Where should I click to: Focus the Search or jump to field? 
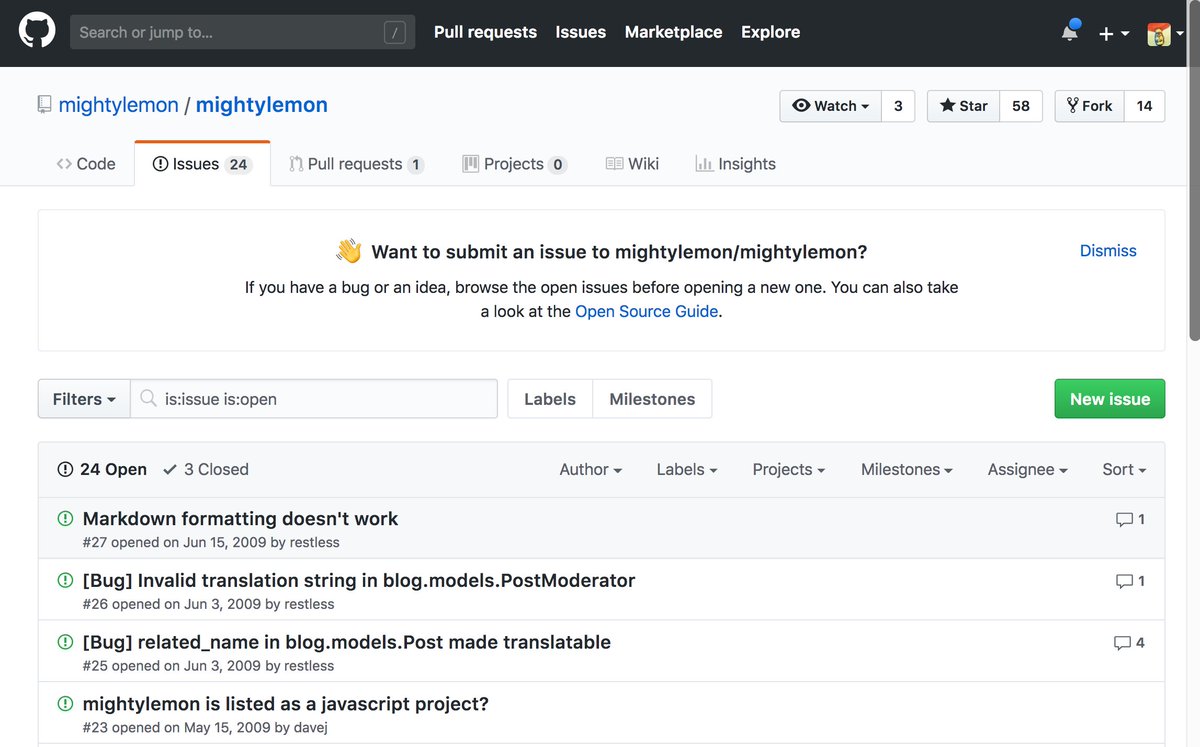click(x=243, y=33)
